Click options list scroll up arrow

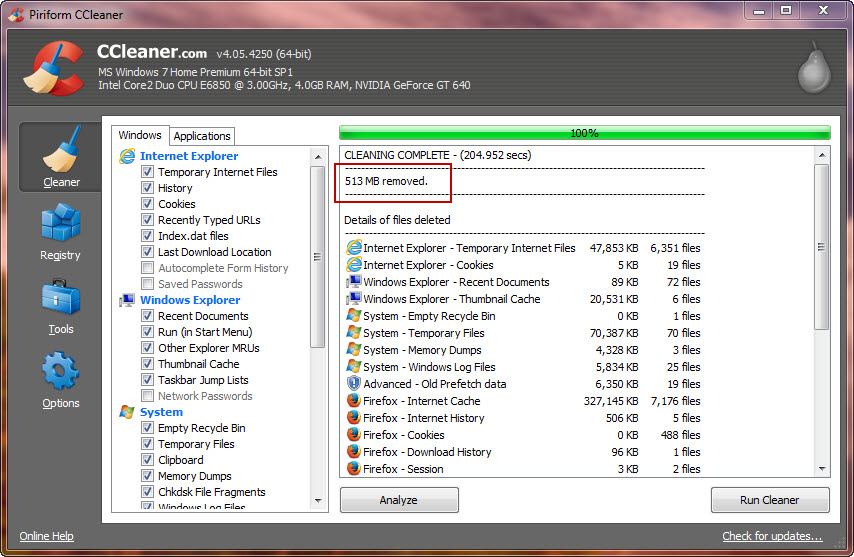[x=318, y=156]
